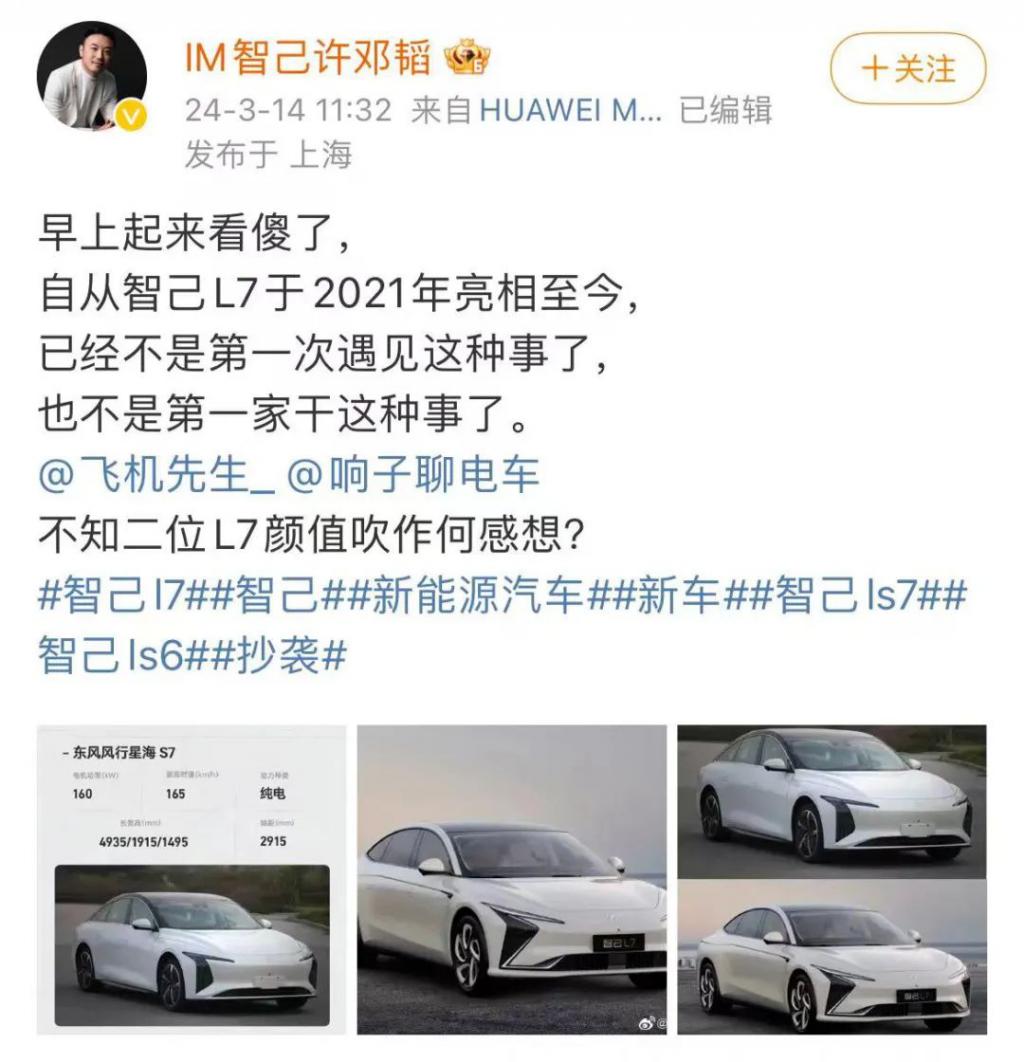Open the HUAWEI M... device source link

tap(570, 110)
